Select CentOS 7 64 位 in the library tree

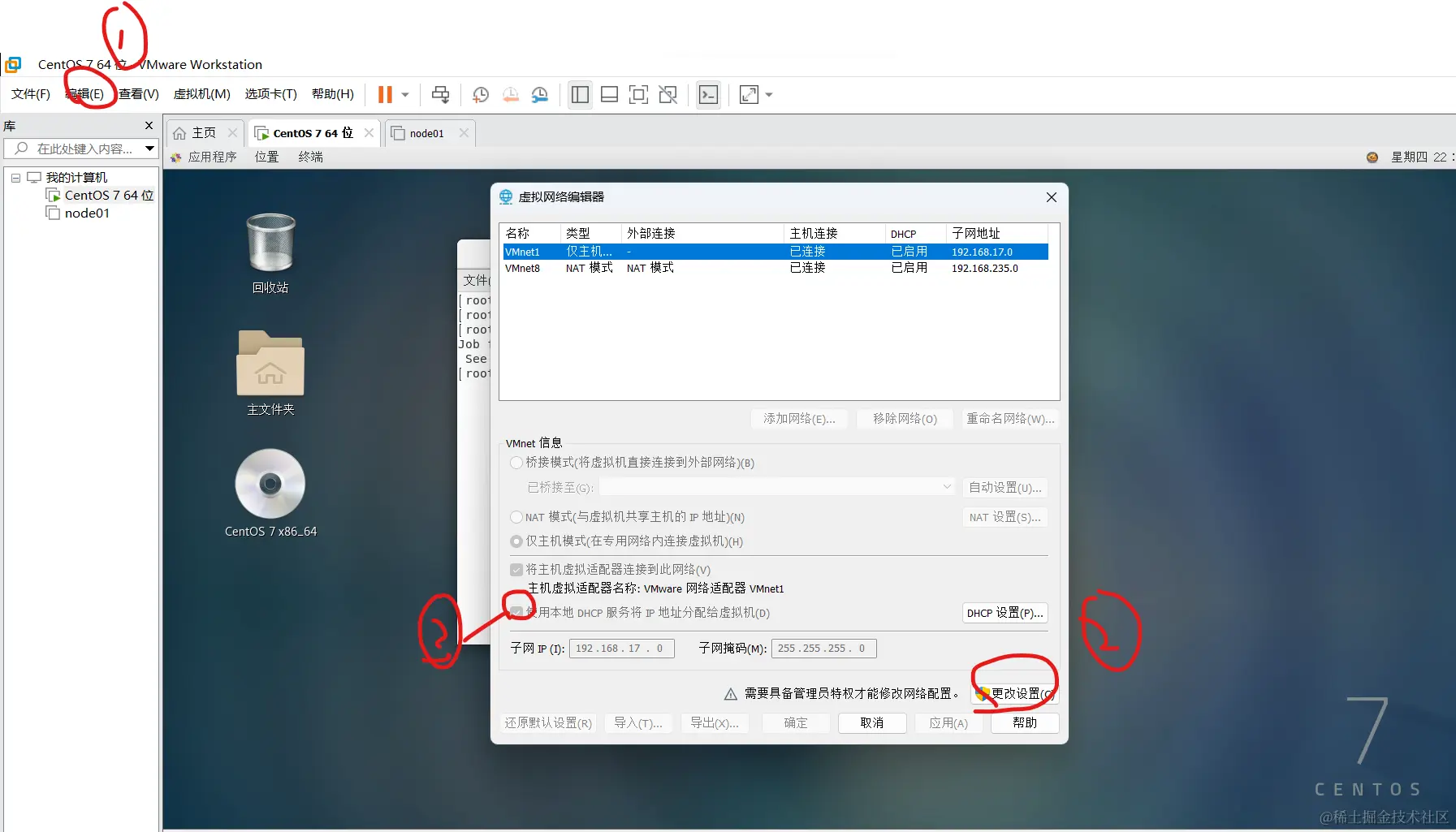coord(100,196)
